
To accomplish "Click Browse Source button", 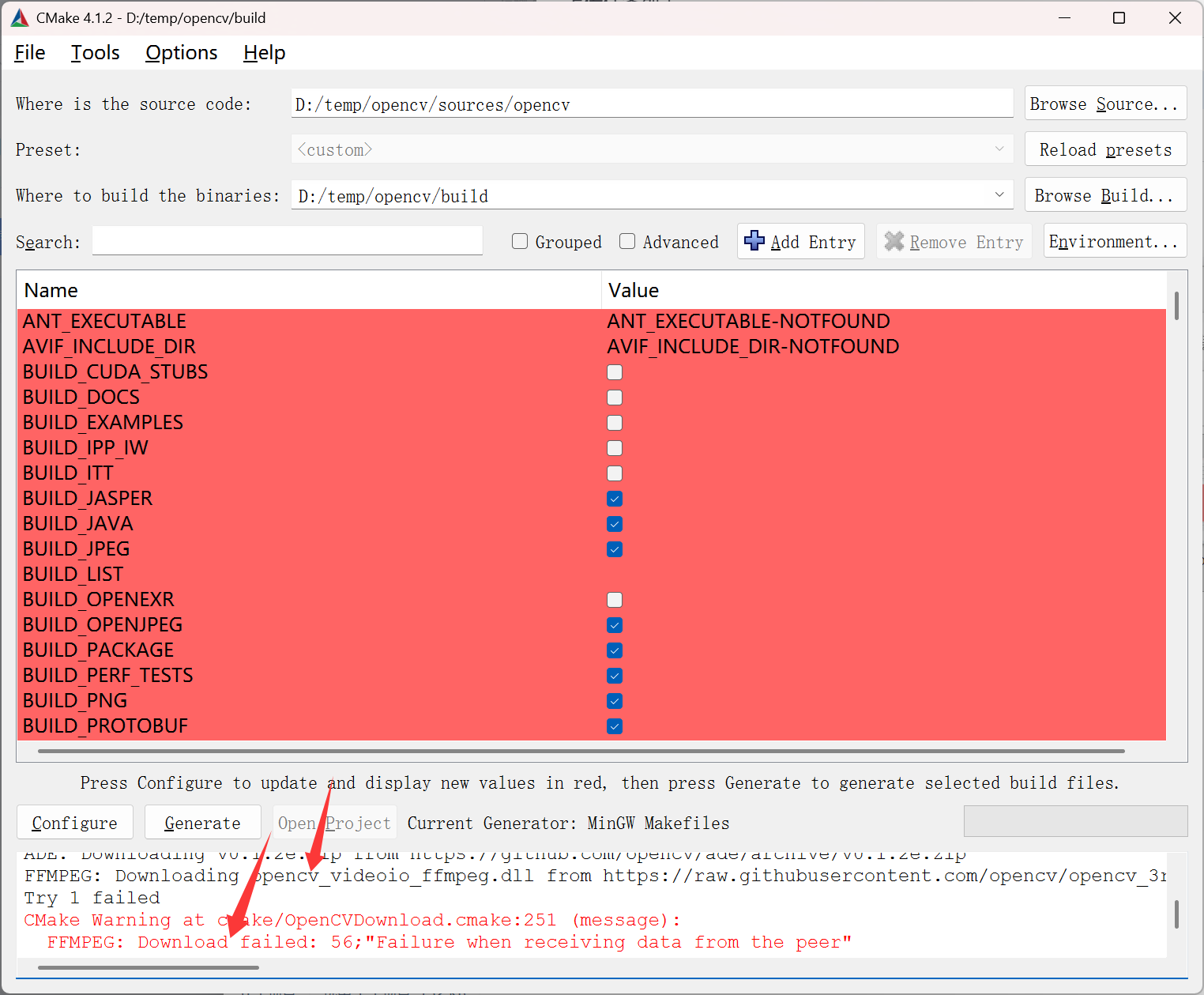I will tap(1104, 104).
